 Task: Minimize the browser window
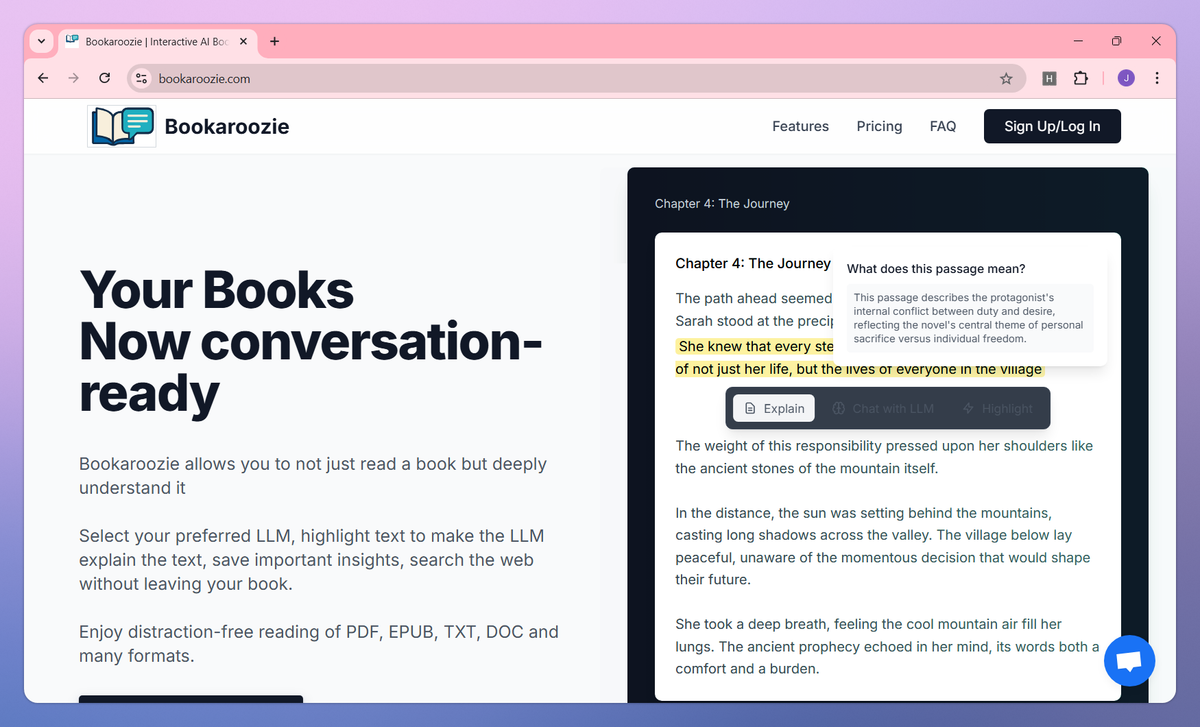point(1078,41)
